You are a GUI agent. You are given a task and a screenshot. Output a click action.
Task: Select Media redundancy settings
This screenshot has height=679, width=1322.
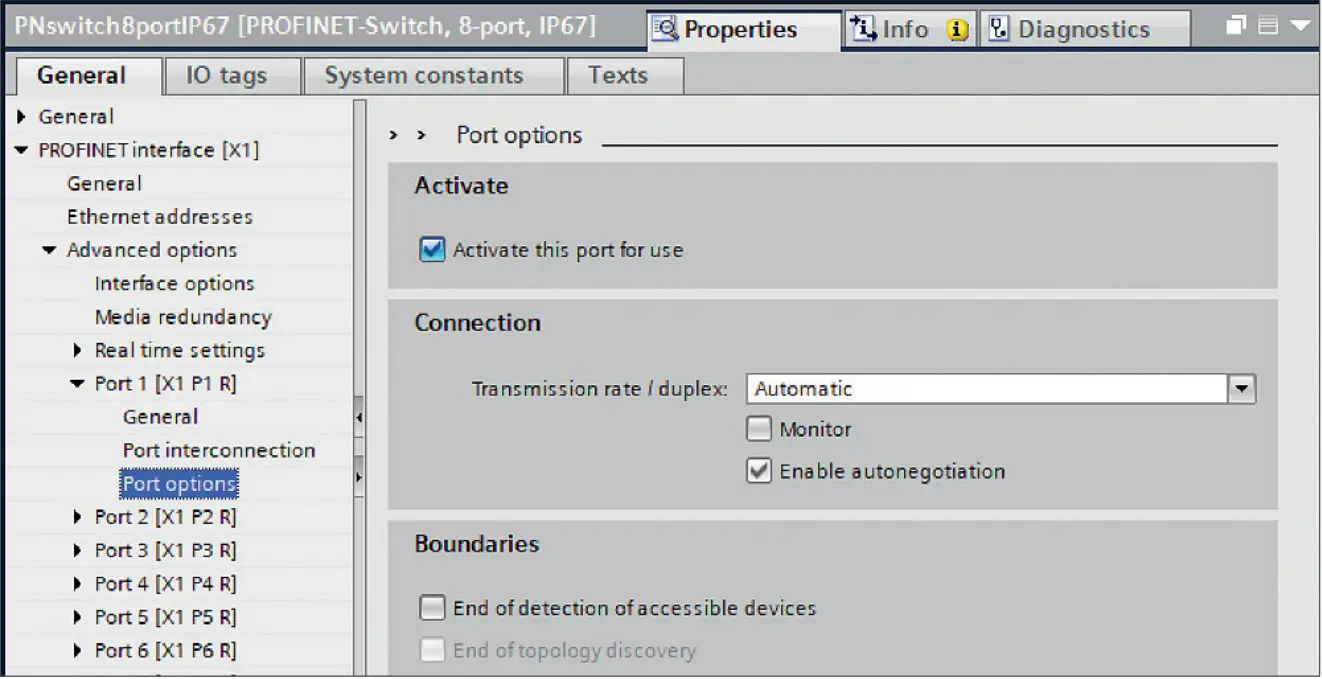(x=183, y=316)
